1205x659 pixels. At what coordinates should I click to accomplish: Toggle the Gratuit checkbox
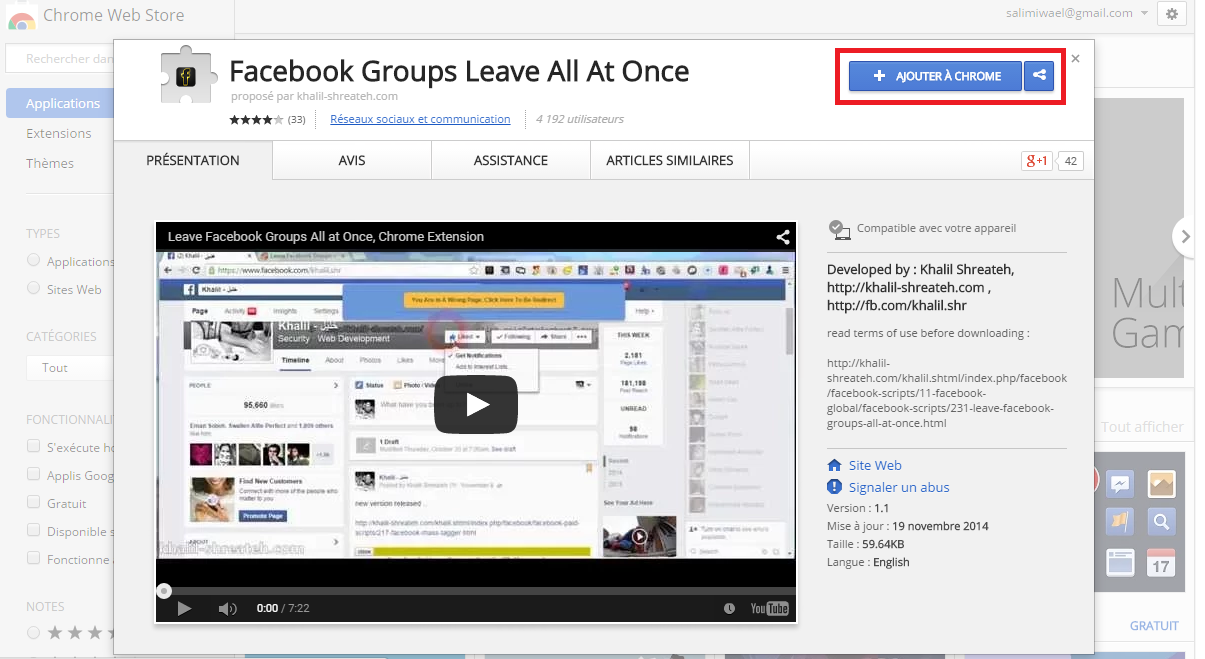34,503
